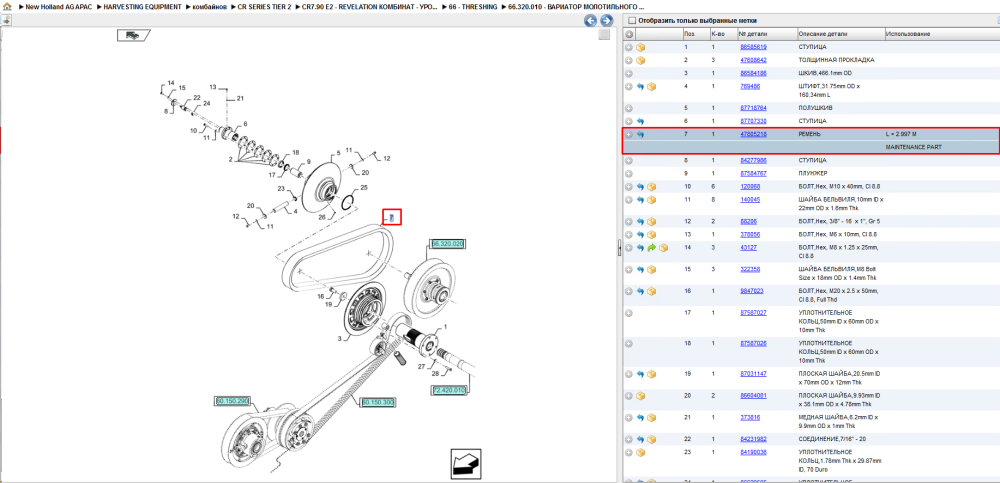The image size is (1000, 483).
Task: Click the panel splitter handle between diagram and list
Action: coord(619,248)
